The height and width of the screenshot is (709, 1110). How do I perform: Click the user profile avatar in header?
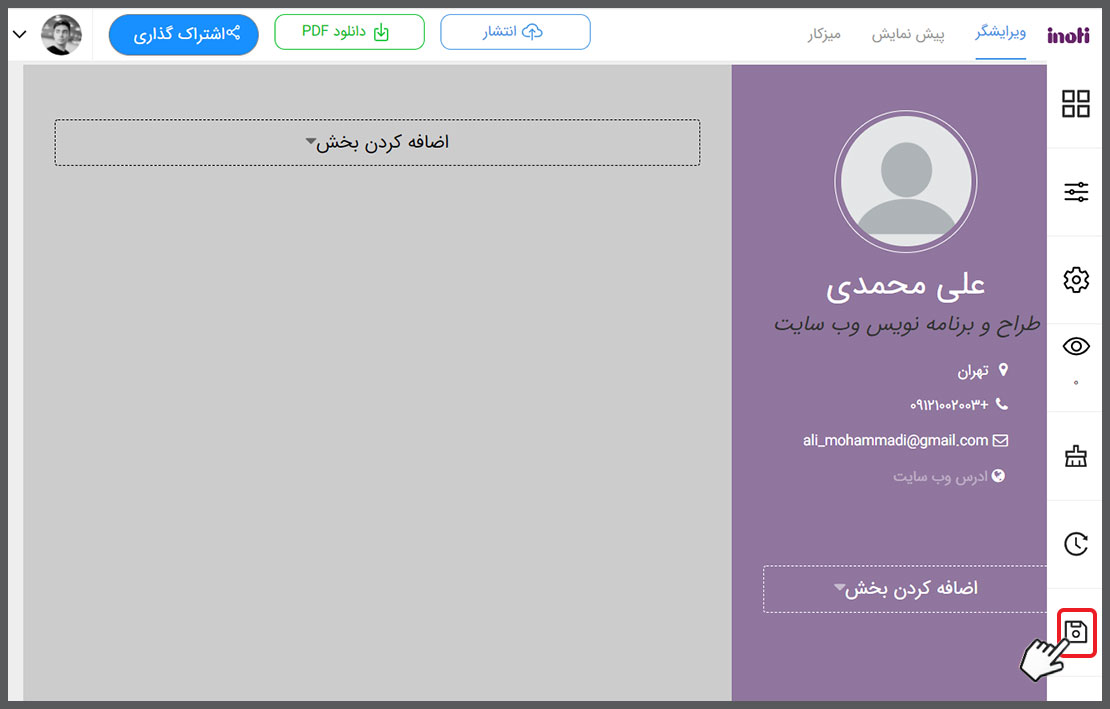point(61,35)
